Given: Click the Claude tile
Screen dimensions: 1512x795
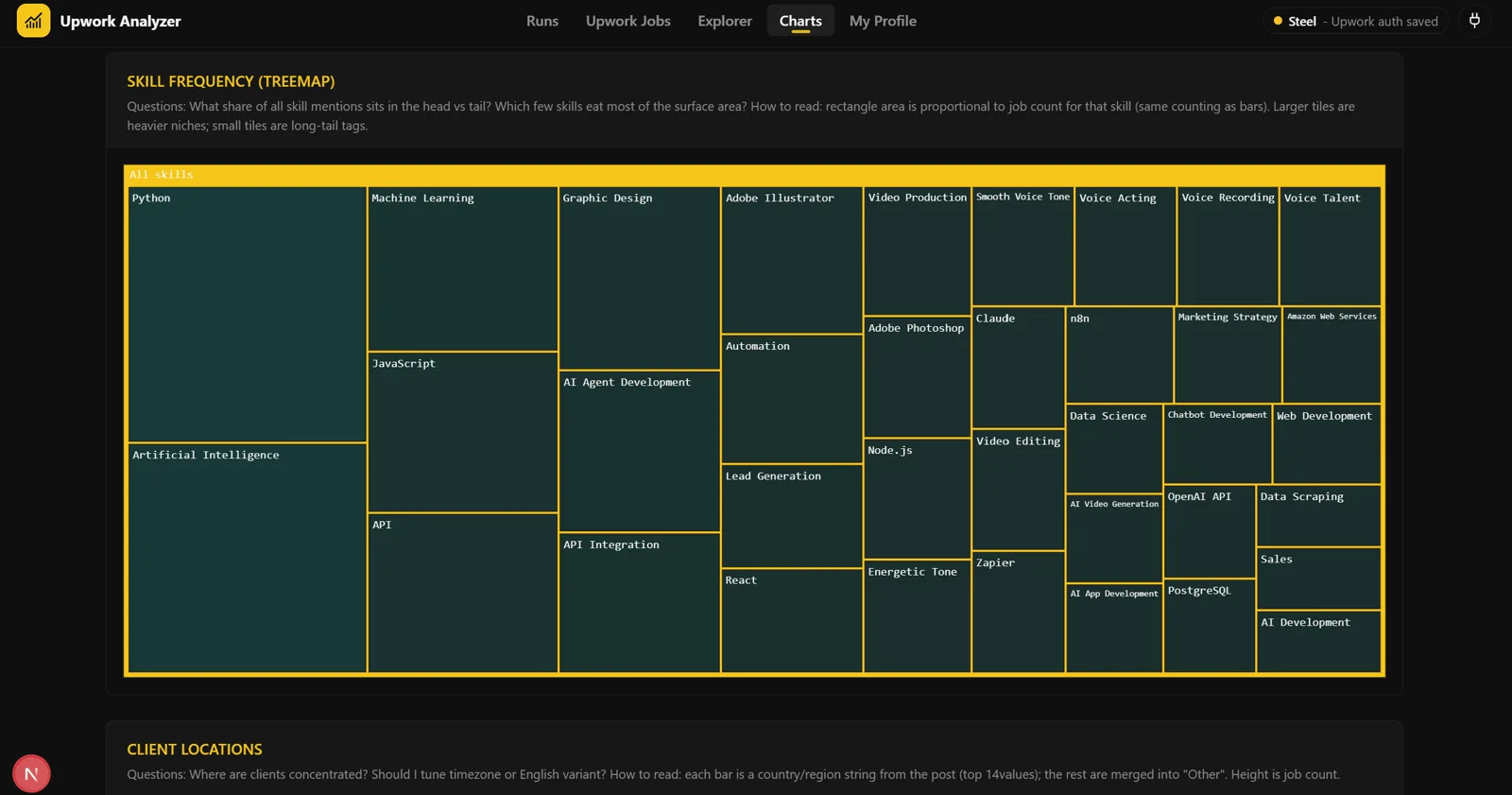Looking at the screenshot, I should click(x=1019, y=368).
